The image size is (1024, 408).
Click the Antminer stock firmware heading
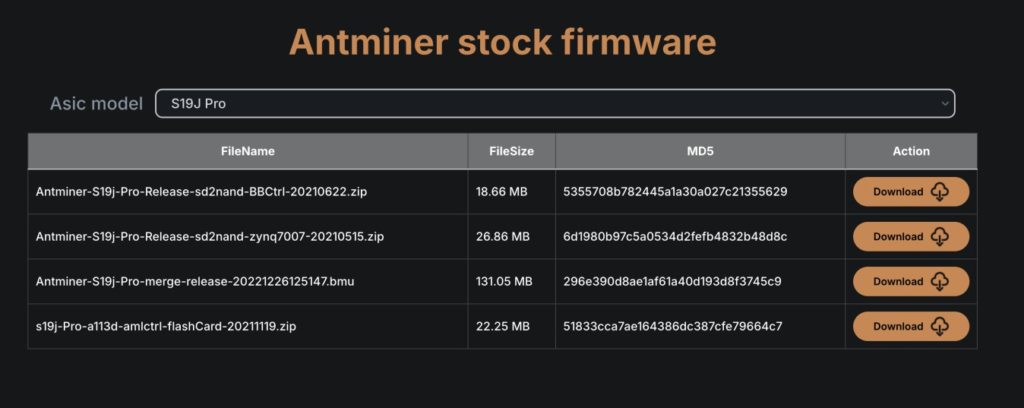point(502,42)
